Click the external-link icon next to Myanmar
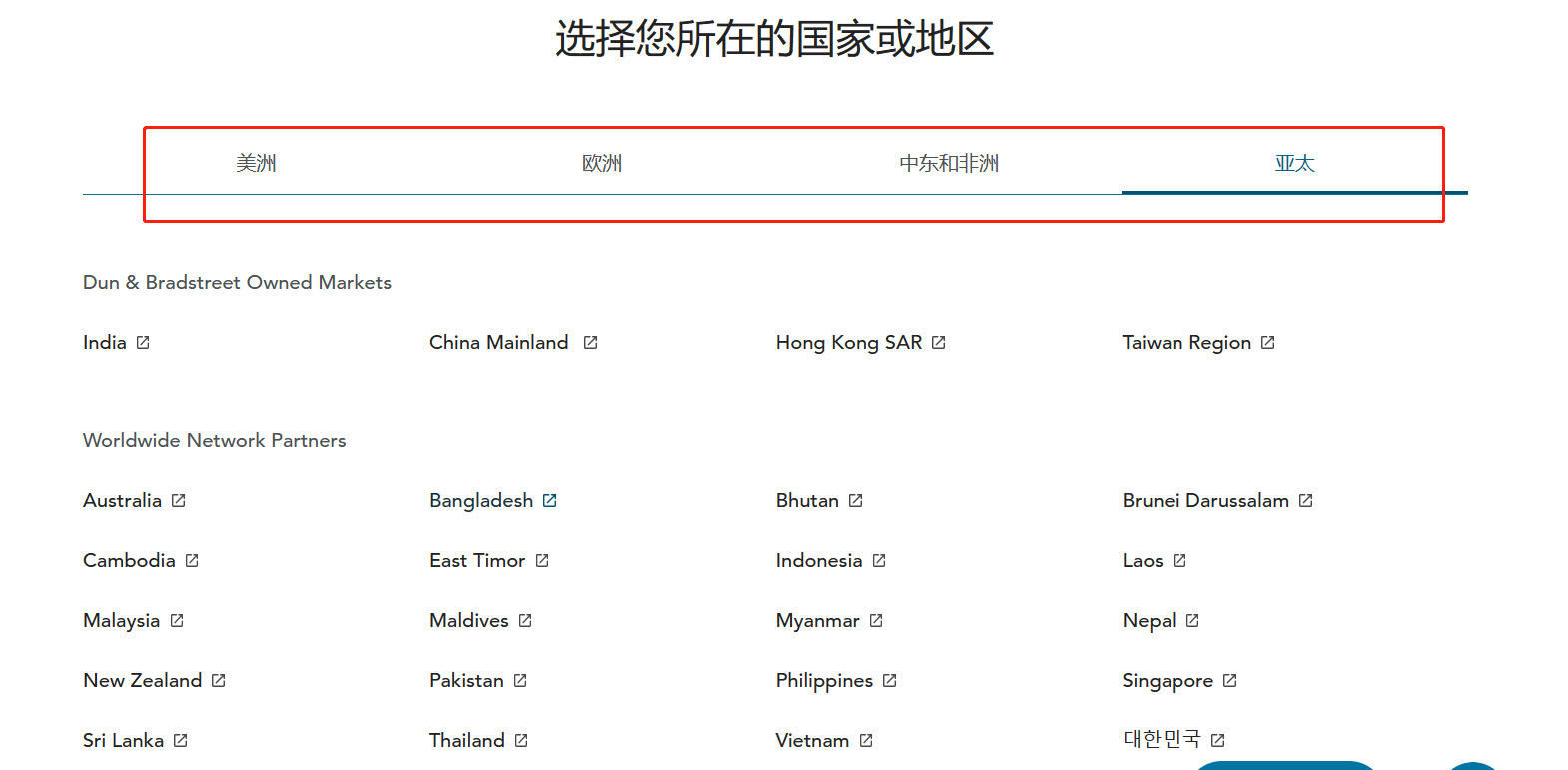This screenshot has width=1568, height=770. click(876, 620)
